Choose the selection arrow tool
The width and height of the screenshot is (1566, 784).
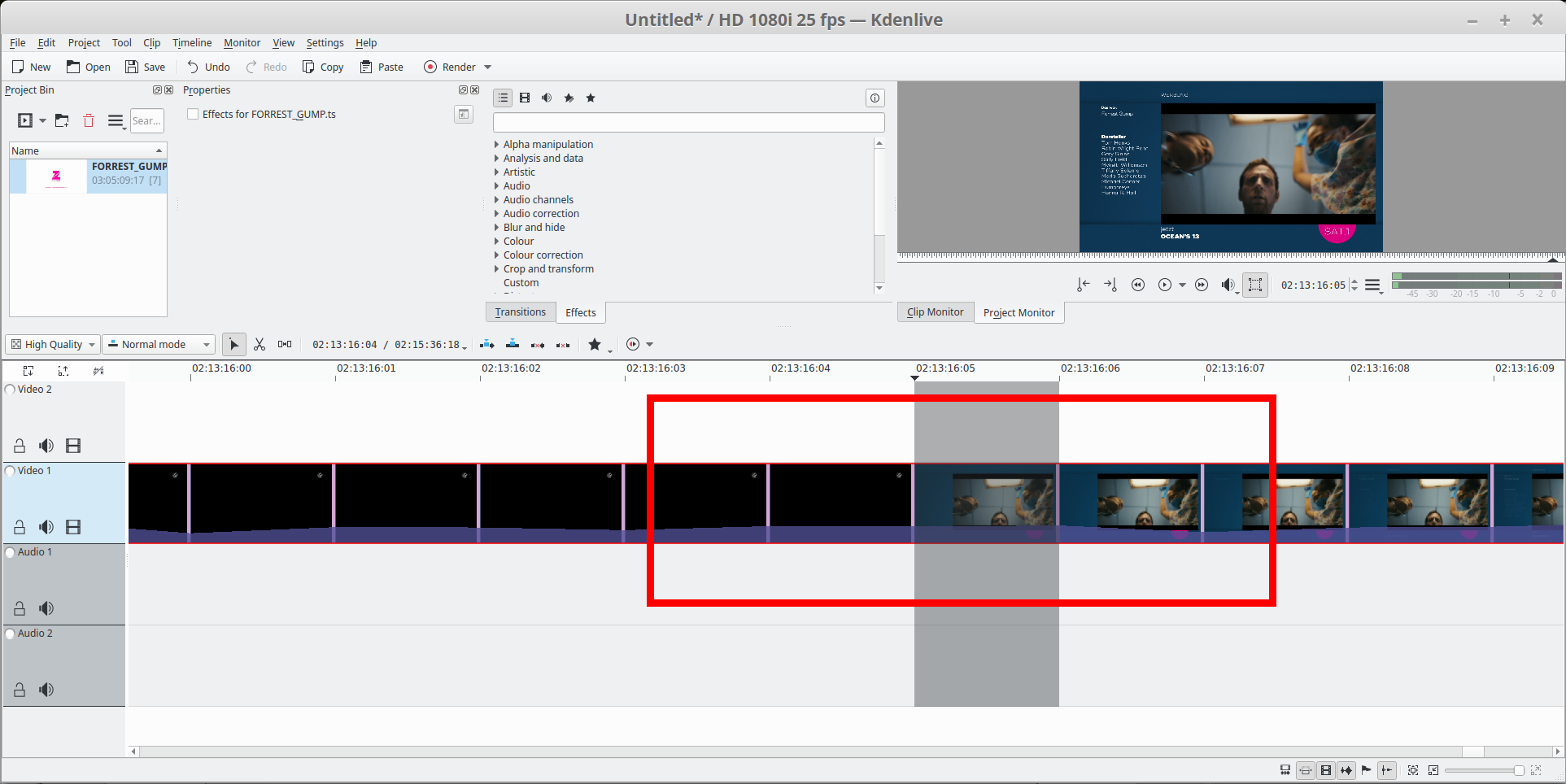pyautogui.click(x=234, y=345)
